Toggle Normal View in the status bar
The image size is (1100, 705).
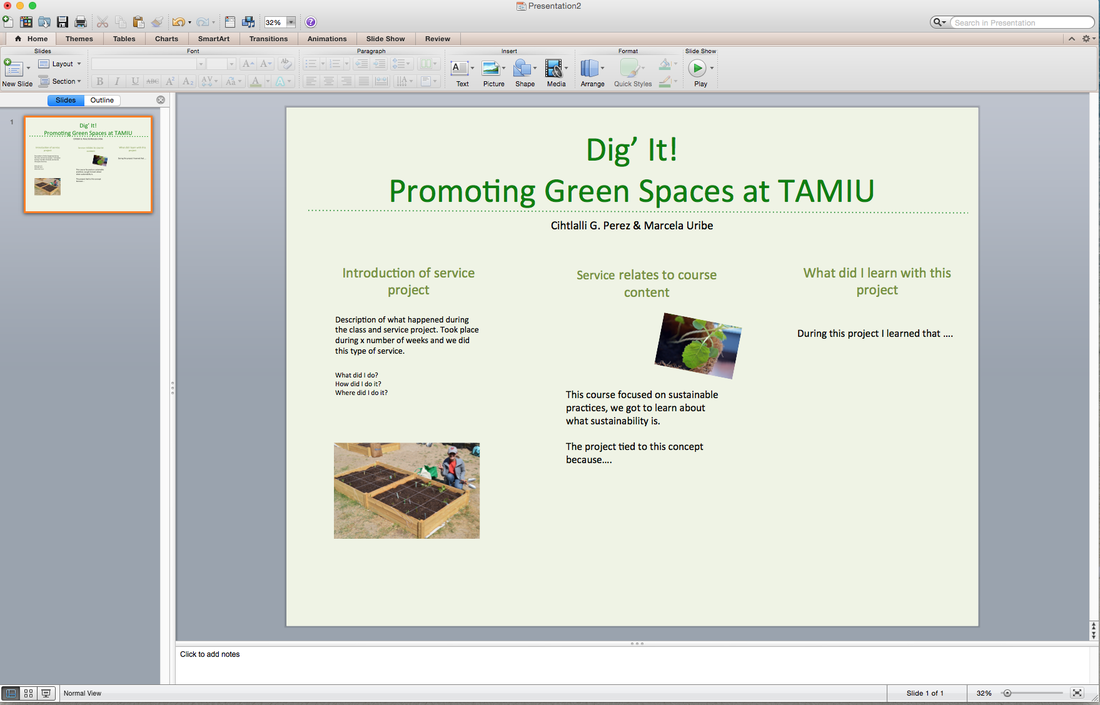click(x=10, y=693)
